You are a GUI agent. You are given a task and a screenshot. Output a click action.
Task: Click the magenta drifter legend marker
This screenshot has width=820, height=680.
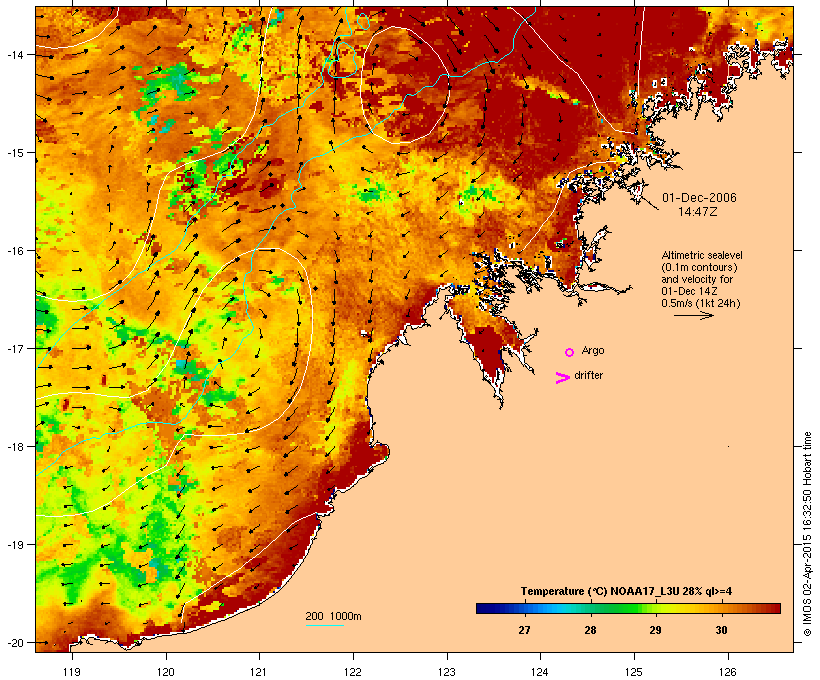click(562, 378)
